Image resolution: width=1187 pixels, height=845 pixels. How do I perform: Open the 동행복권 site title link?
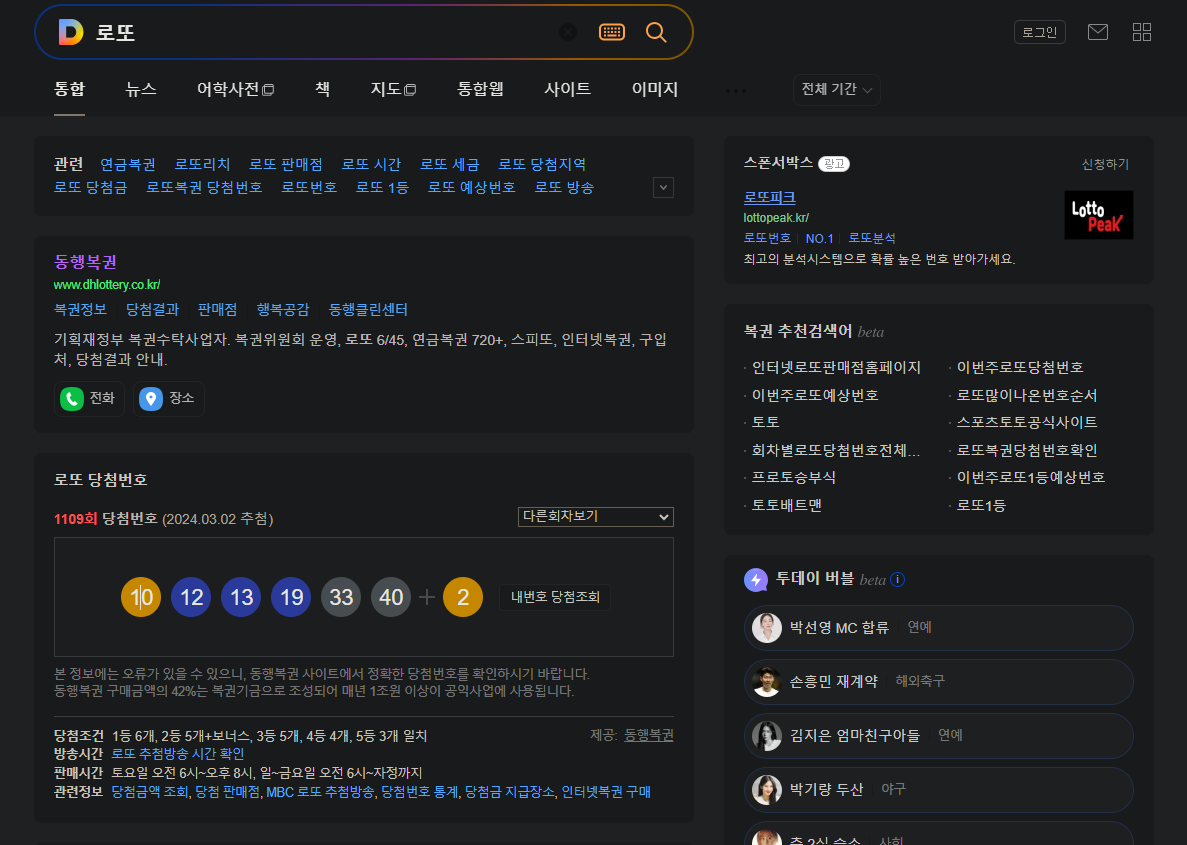point(85,262)
